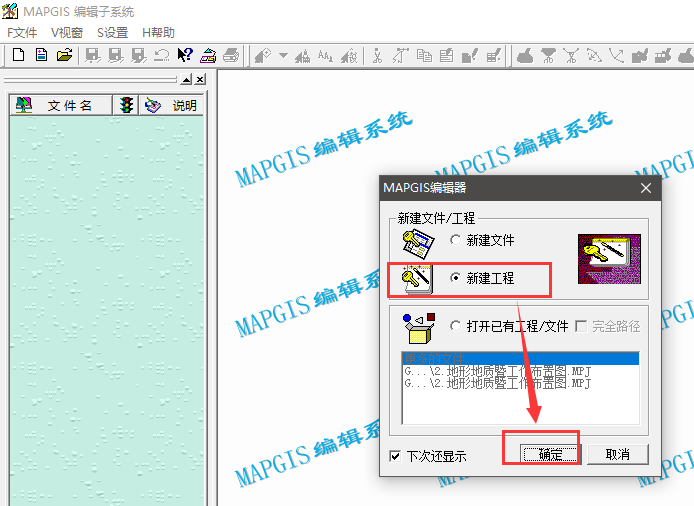Close the MAPGIS编辑器 dialog
The image size is (694, 506).
pyautogui.click(x=646, y=188)
